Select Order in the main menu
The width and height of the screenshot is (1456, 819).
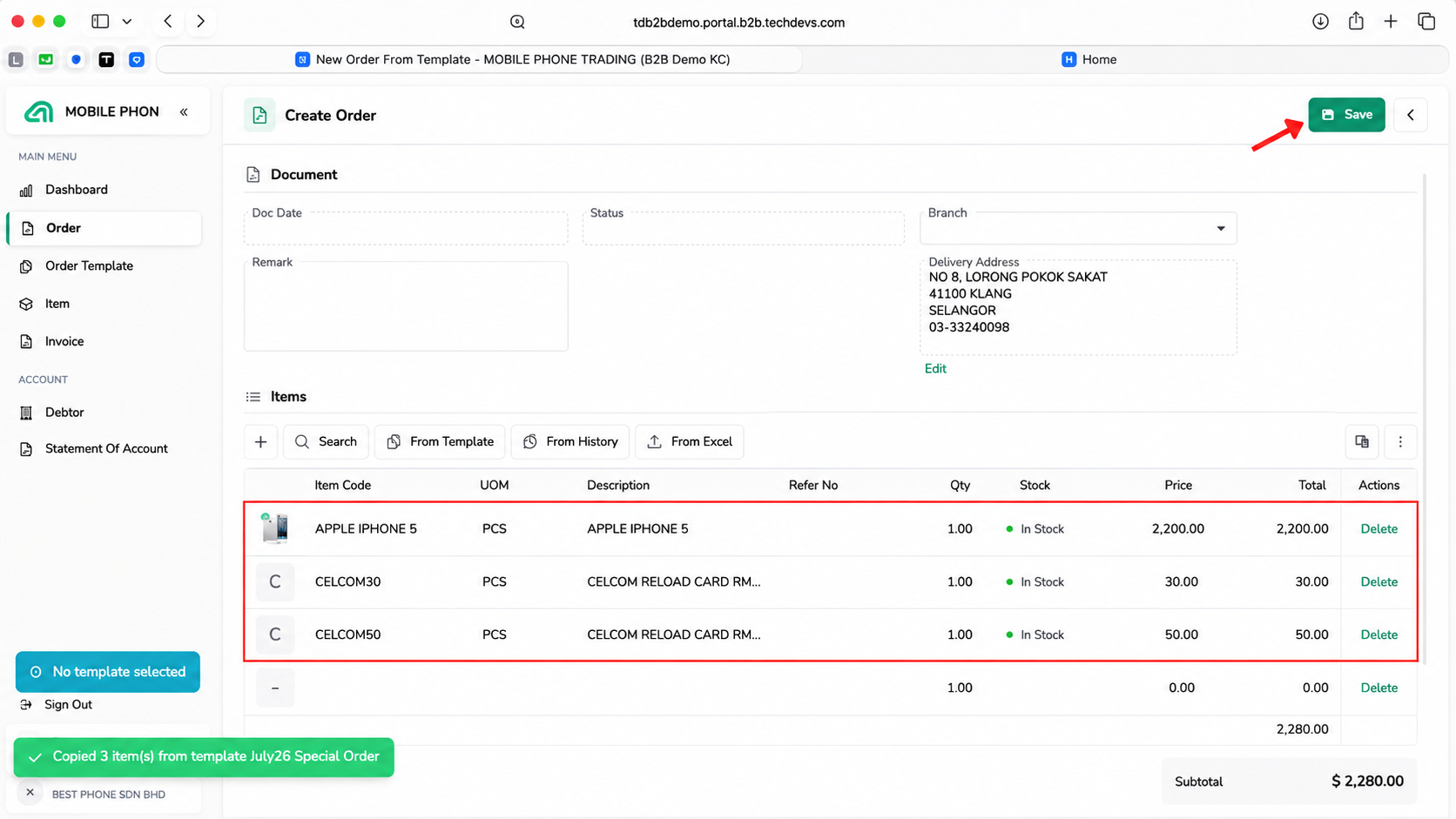(x=104, y=228)
